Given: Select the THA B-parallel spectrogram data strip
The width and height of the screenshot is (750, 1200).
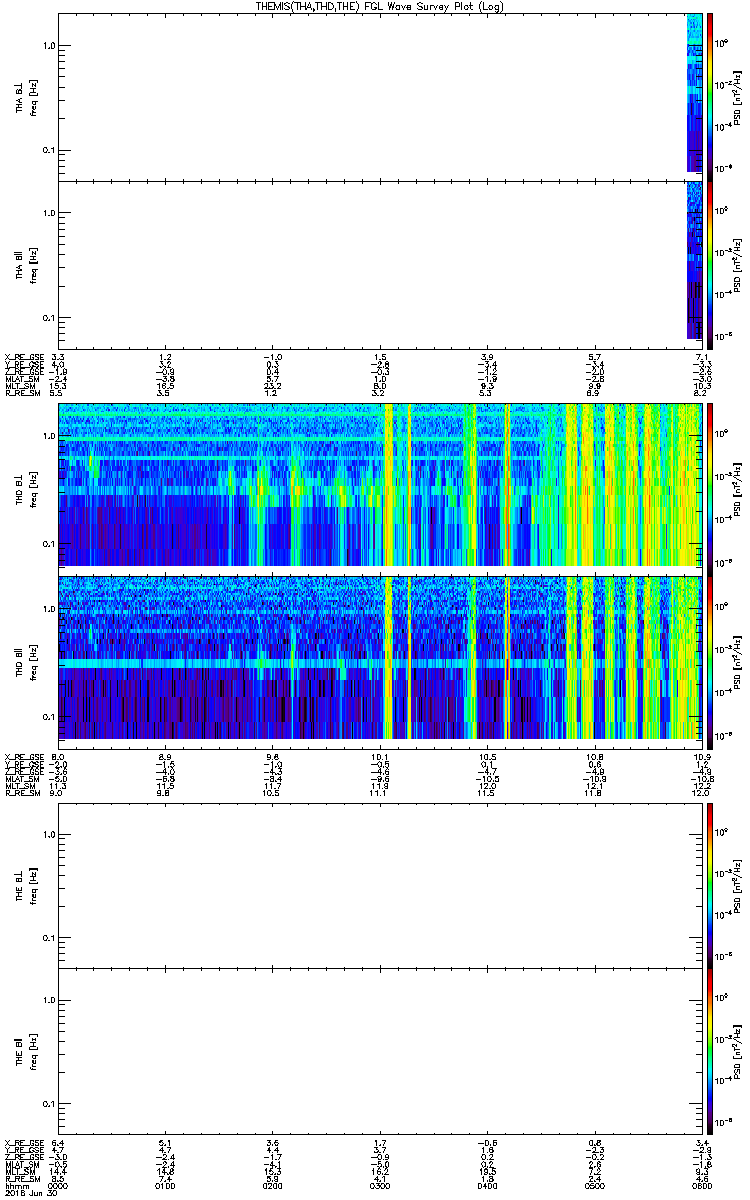Looking at the screenshot, I should (695, 260).
